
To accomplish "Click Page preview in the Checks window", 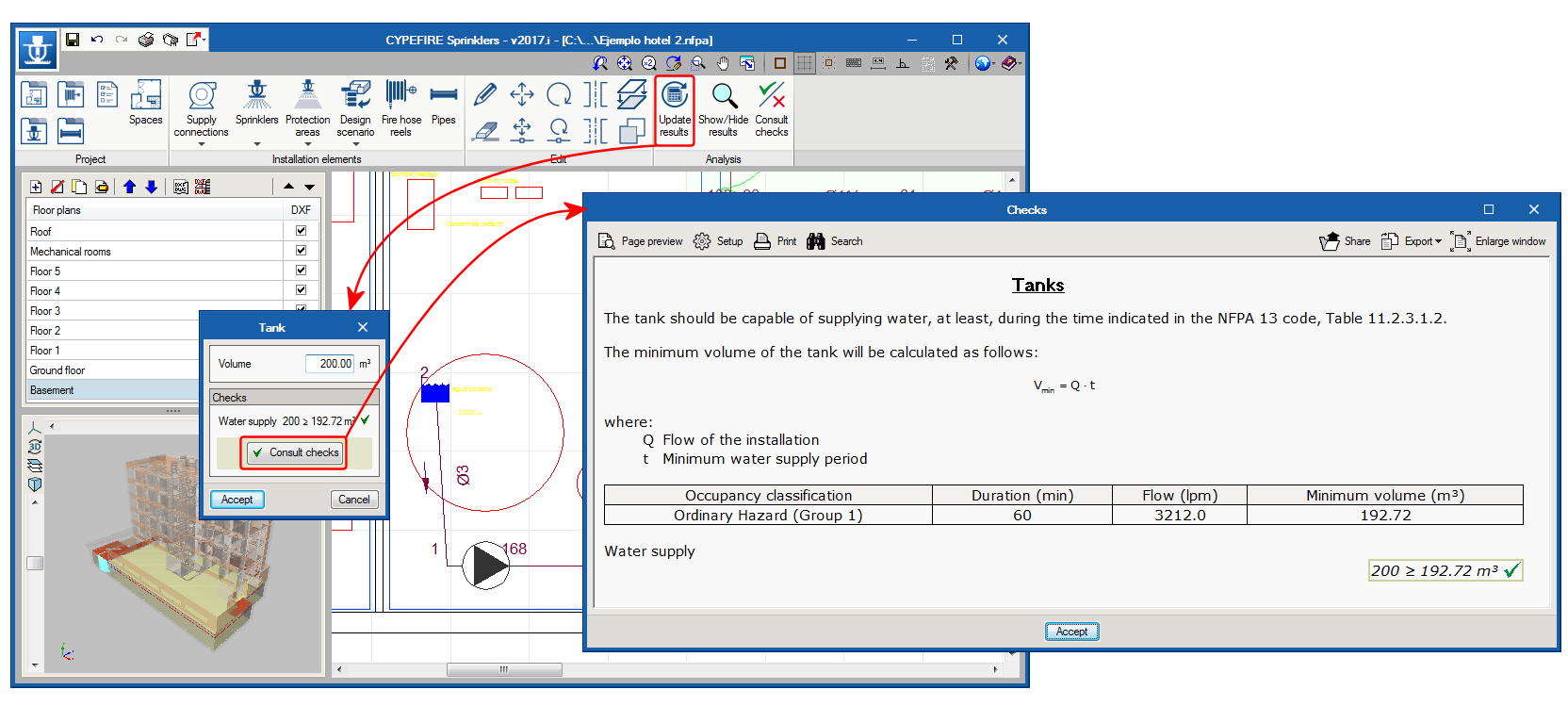I will 641,241.
